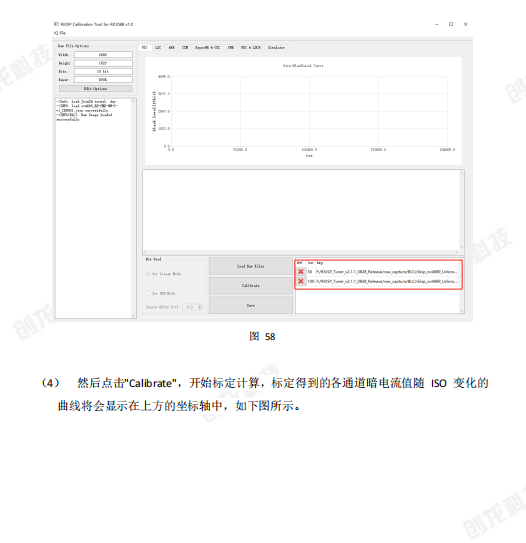
Task: Select the For Linear Mode radio button
Action: pos(148,274)
